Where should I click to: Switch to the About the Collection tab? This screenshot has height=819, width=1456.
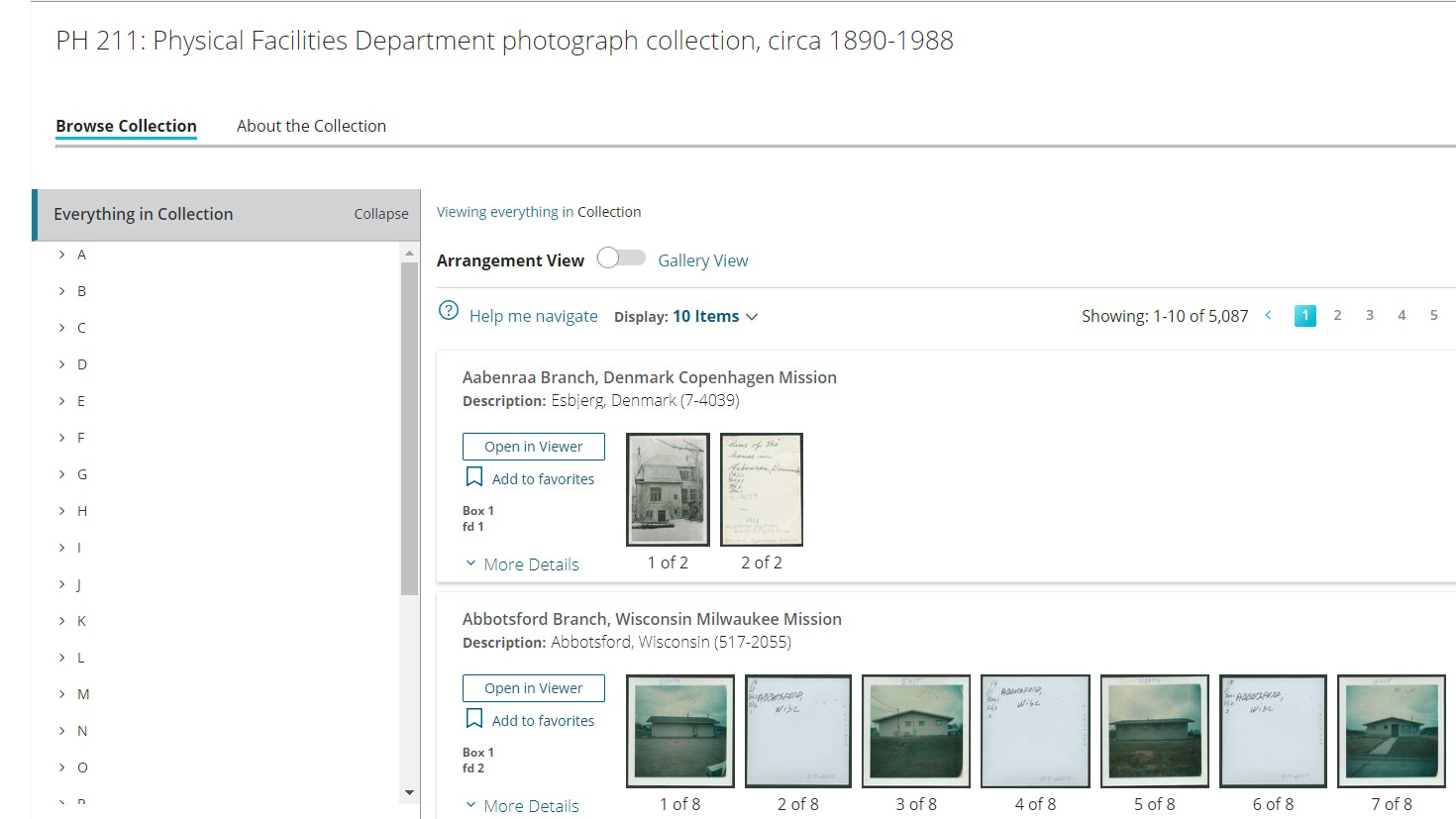coord(311,126)
